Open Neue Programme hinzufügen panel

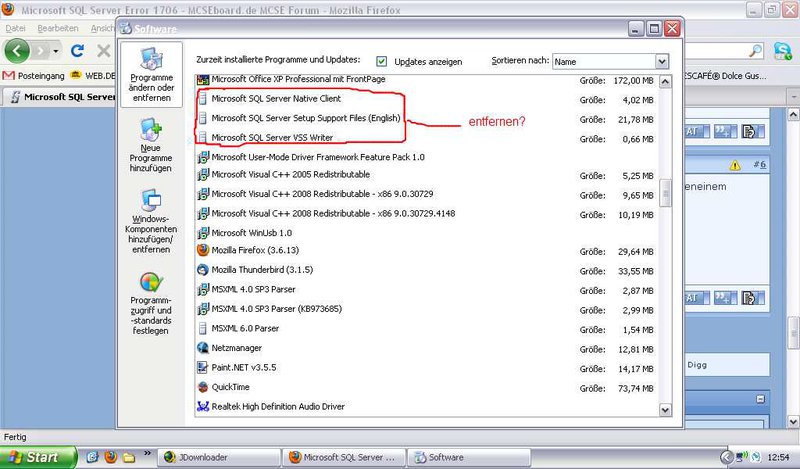tap(151, 145)
